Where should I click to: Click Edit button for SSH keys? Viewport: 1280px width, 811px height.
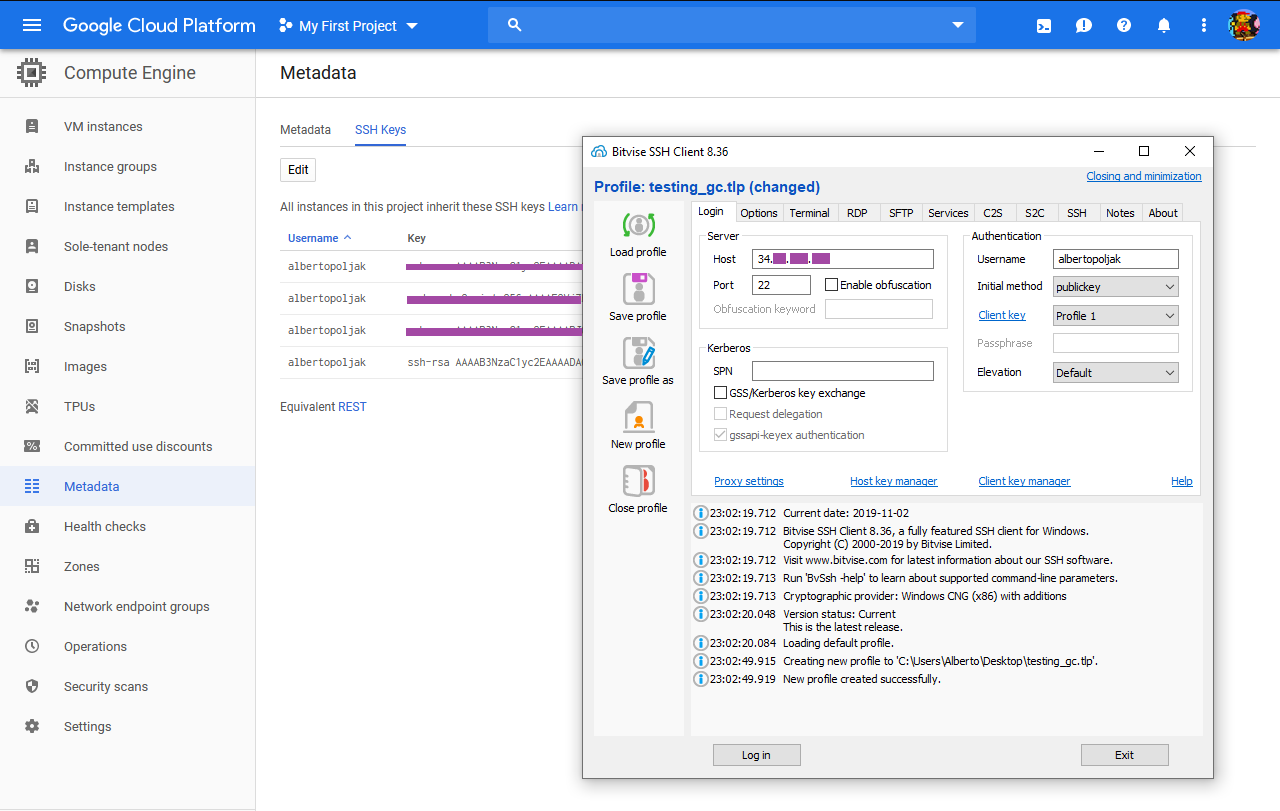click(298, 170)
